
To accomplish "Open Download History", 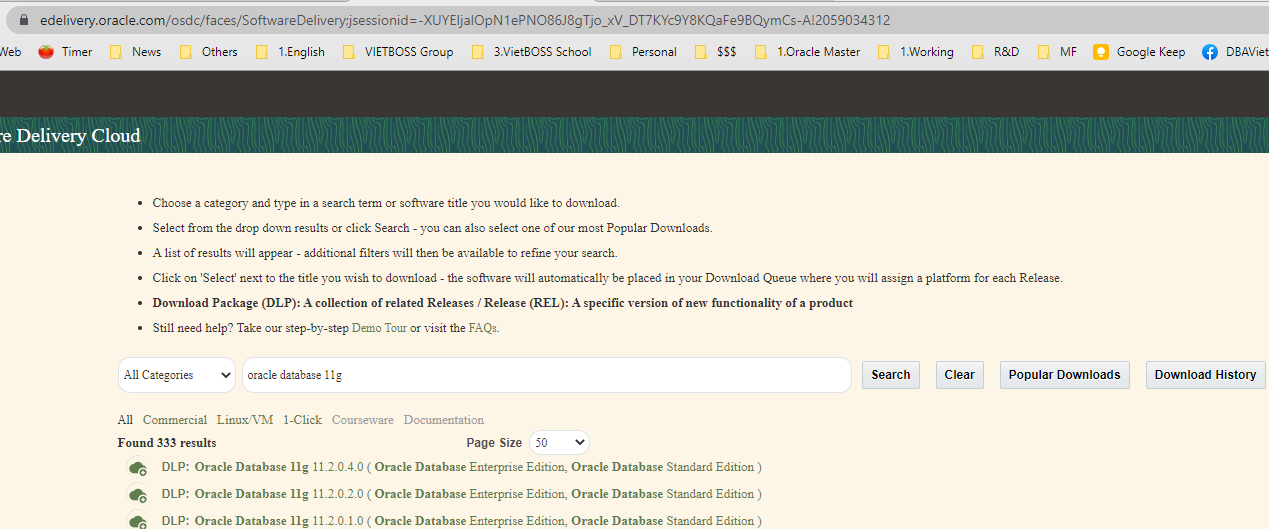I will [x=1205, y=375].
